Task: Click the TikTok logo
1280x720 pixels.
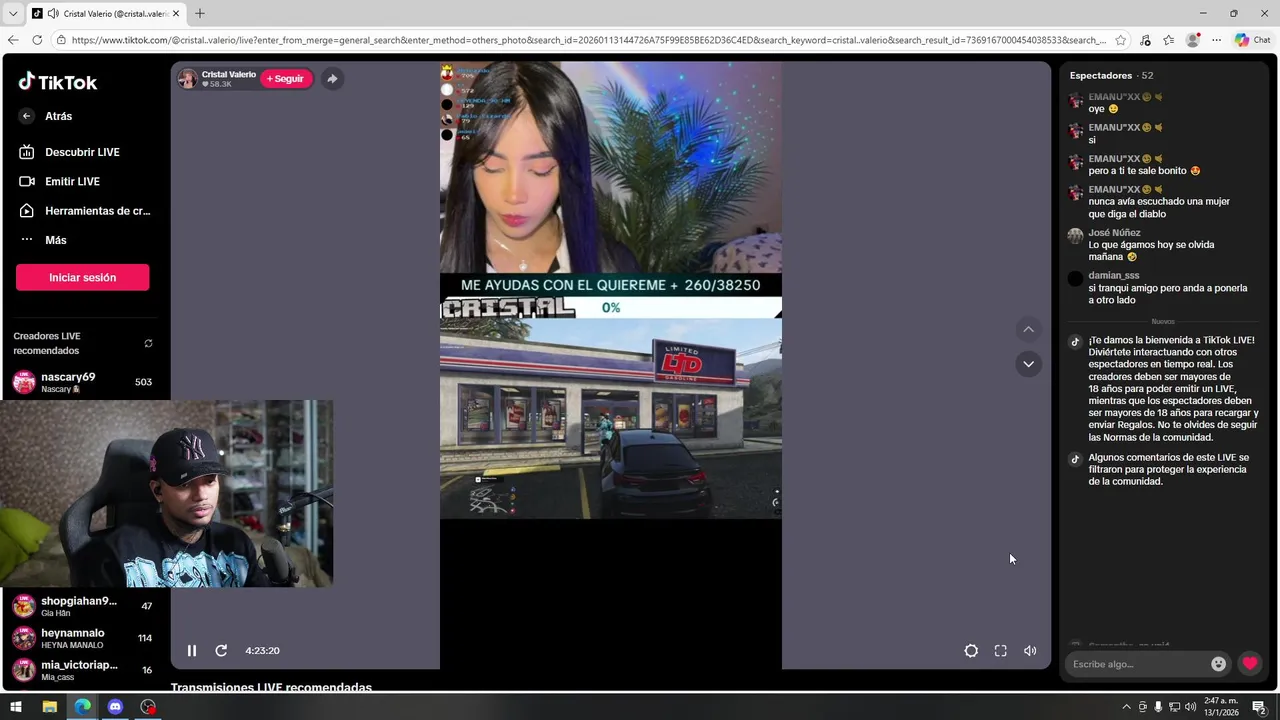Action: [58, 82]
